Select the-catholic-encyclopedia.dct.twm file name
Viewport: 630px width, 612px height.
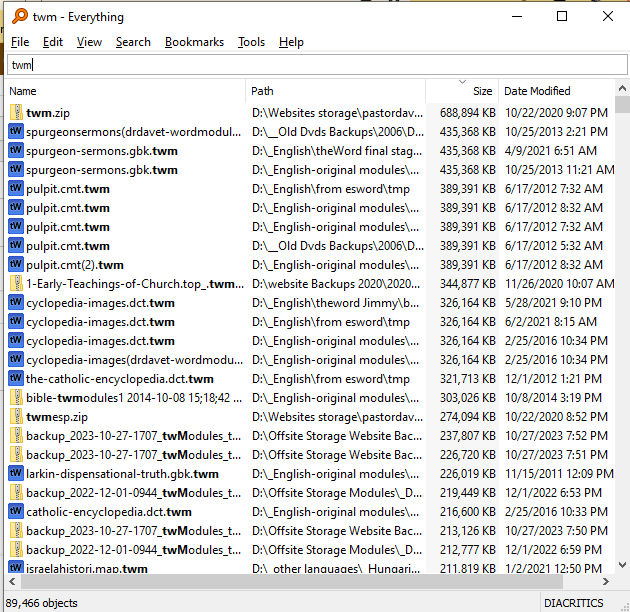pyautogui.click(x=120, y=379)
